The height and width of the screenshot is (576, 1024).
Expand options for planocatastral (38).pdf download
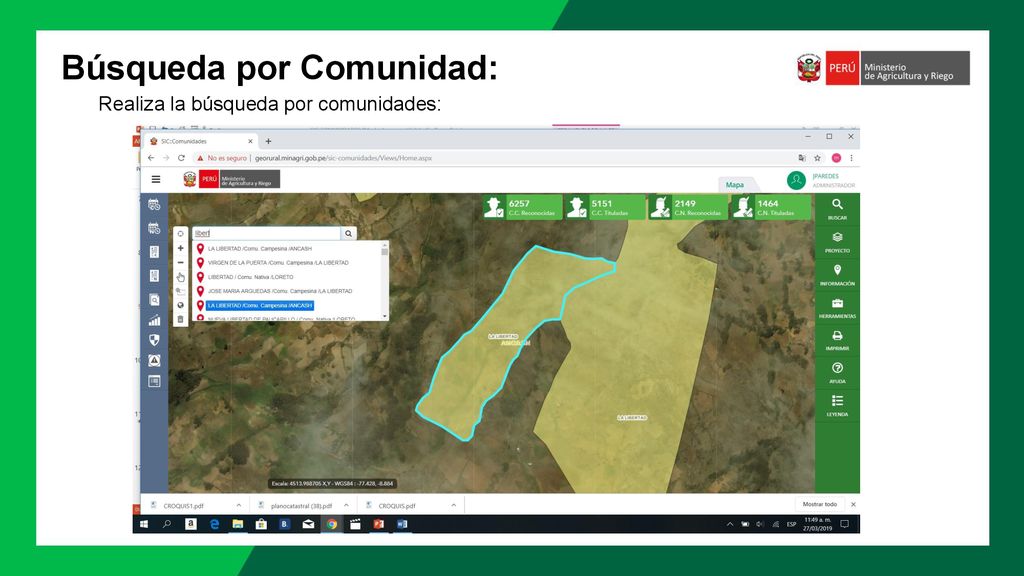click(346, 505)
